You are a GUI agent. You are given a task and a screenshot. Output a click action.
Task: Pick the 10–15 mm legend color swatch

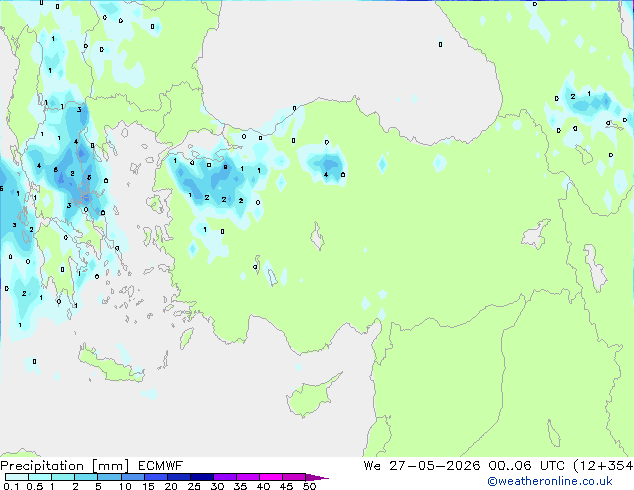pos(132,477)
